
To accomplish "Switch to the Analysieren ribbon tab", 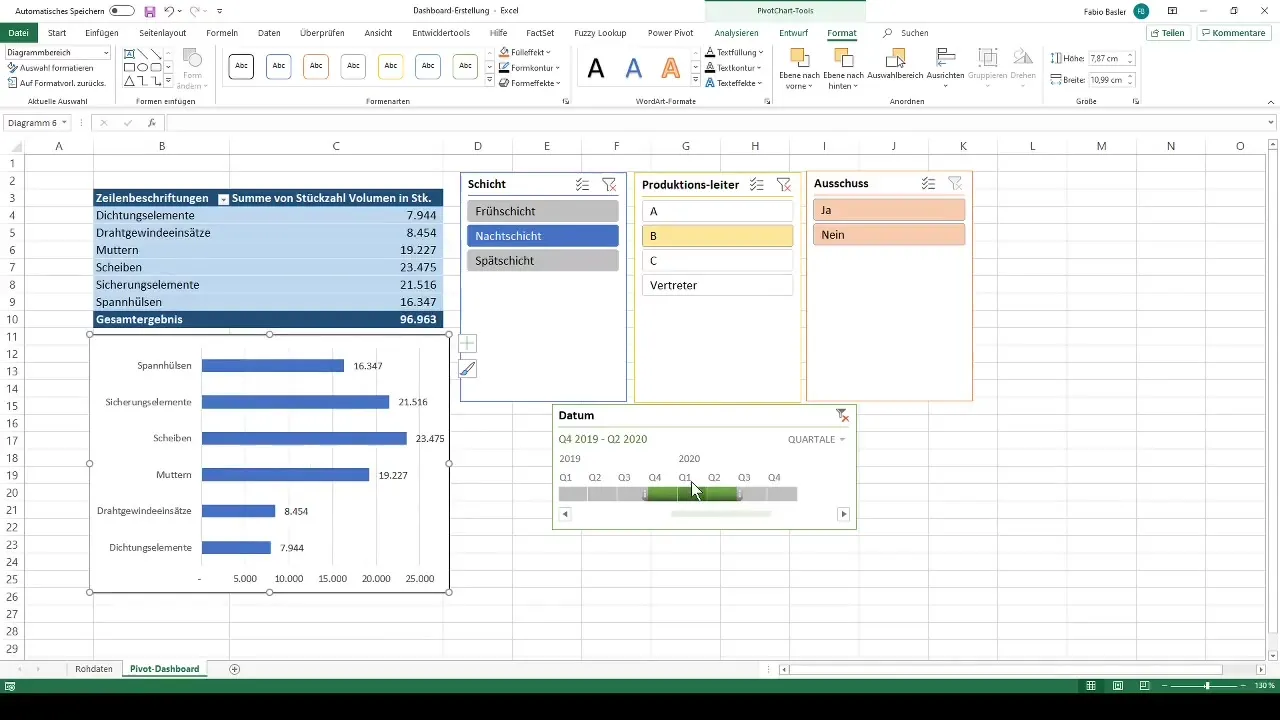I will click(736, 33).
